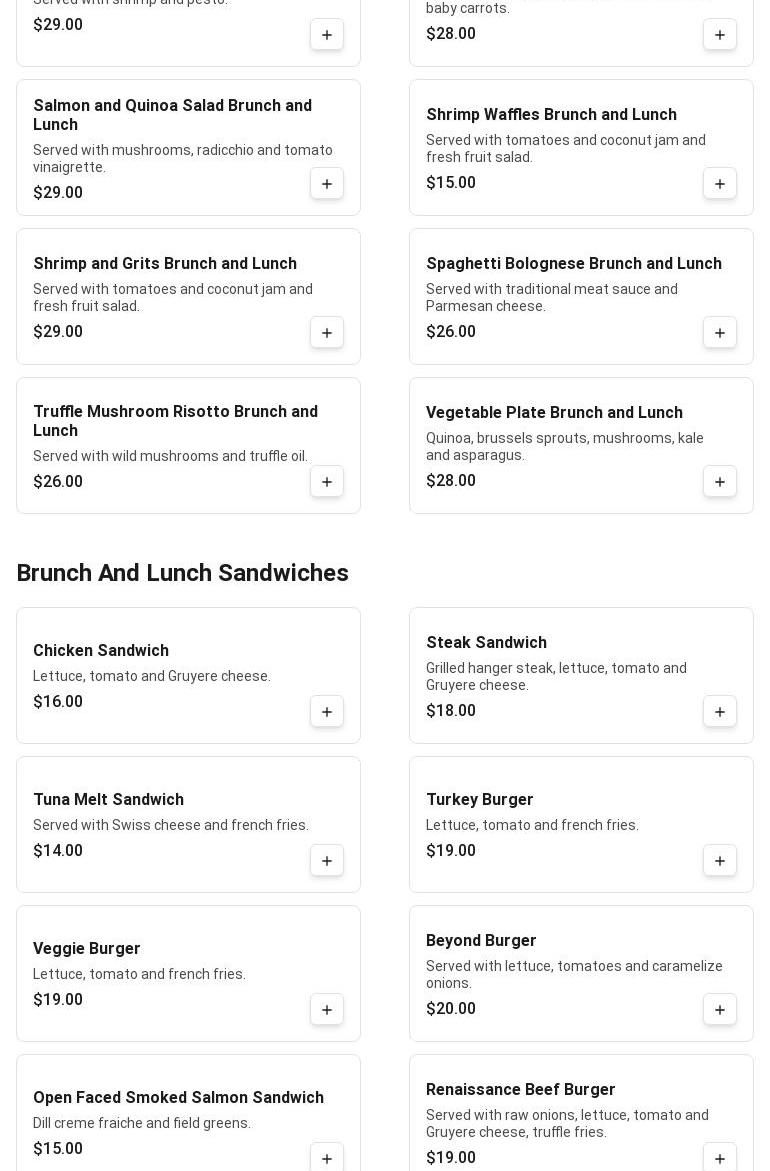Screen dimensions: 770x1171
Task: Add Truffle Mushroom Risotto to order
Action: [327, 482]
